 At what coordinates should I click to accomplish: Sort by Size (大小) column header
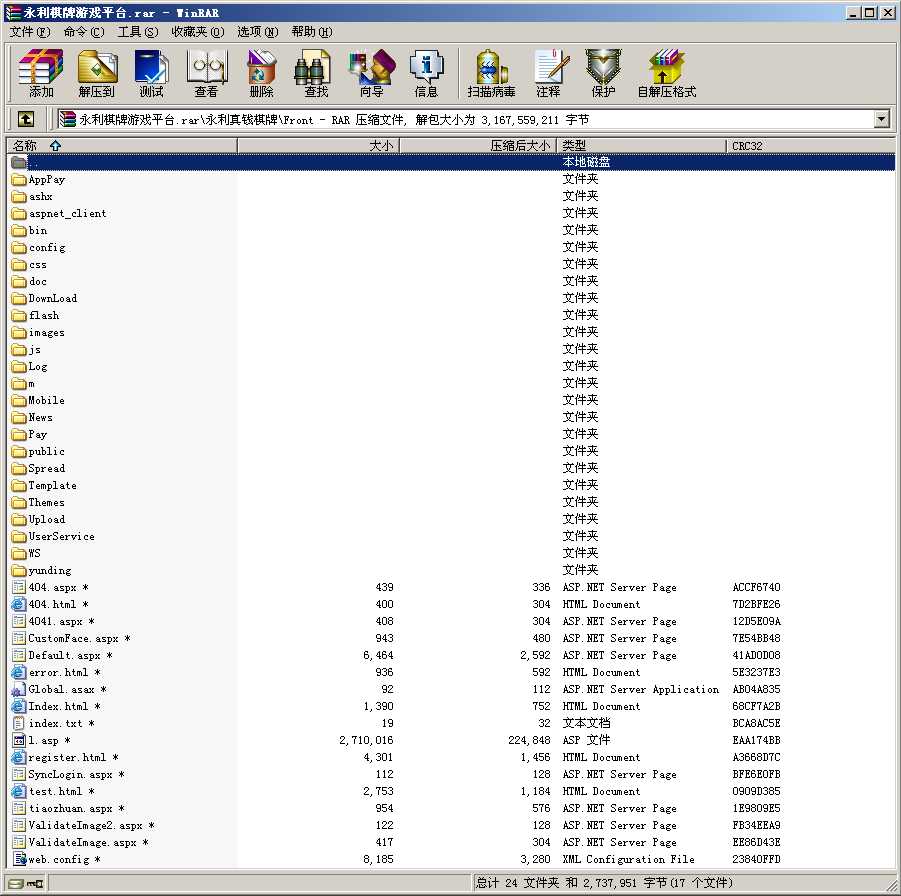[x=318, y=146]
